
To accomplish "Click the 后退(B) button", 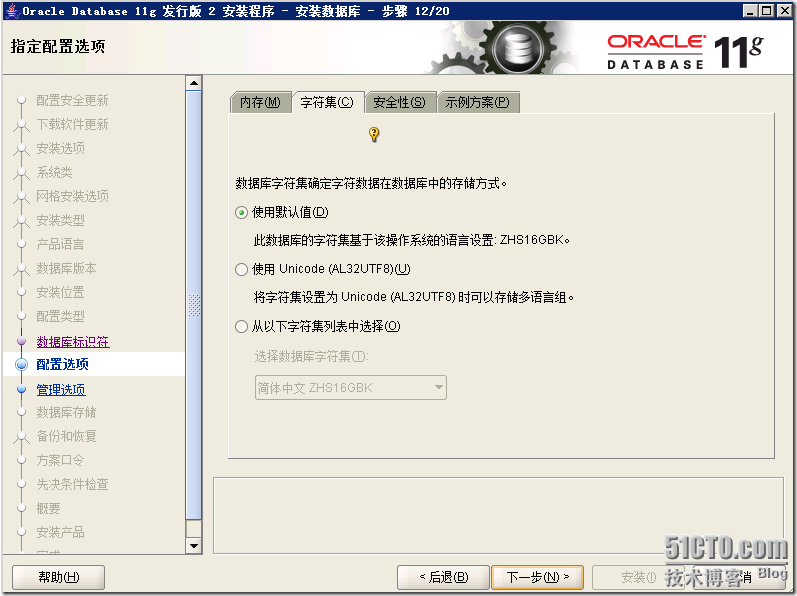I will [443, 577].
